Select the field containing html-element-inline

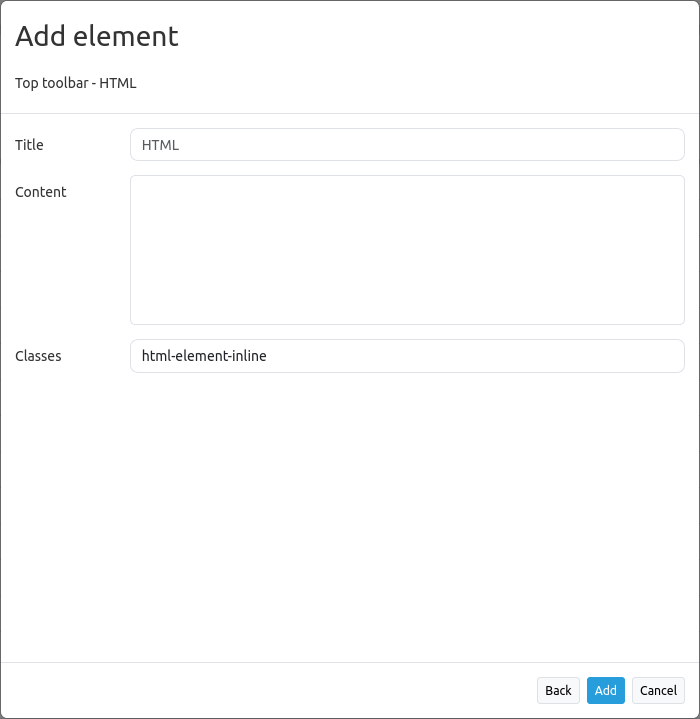(x=407, y=356)
